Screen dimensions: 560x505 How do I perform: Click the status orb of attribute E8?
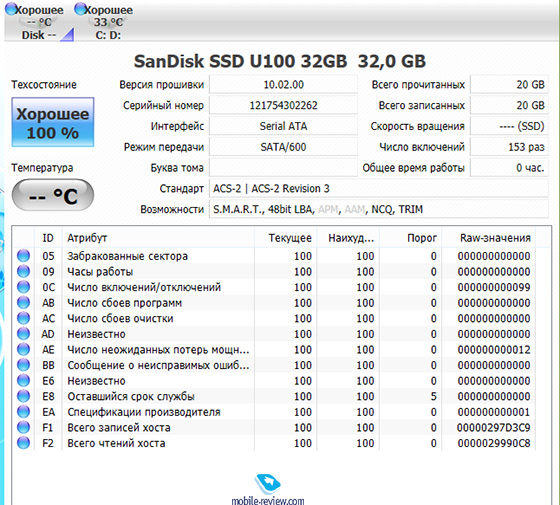point(24,396)
